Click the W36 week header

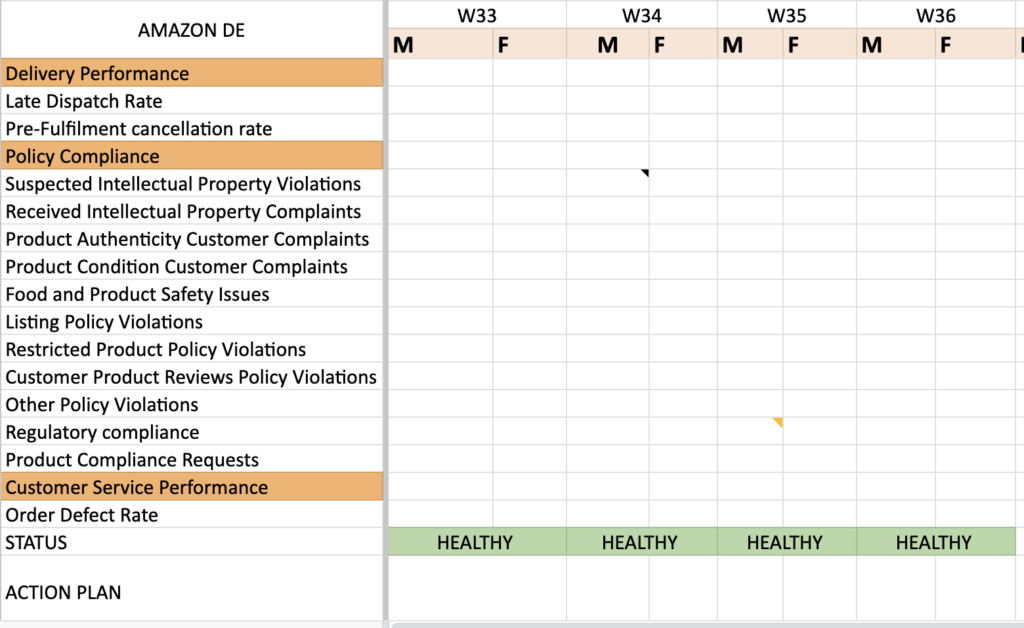pos(935,15)
